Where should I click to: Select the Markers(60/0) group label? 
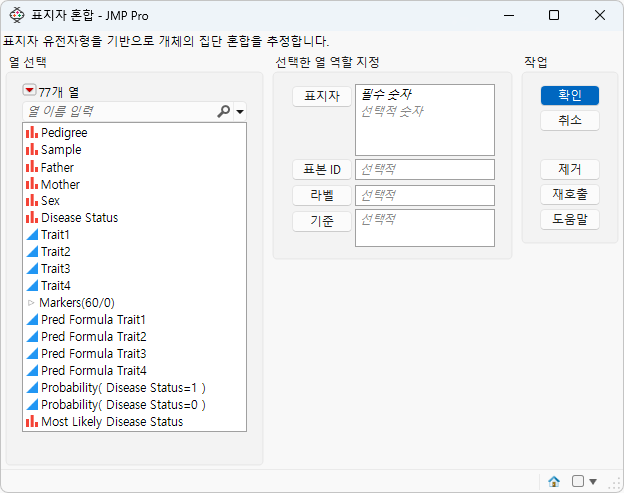point(77,303)
